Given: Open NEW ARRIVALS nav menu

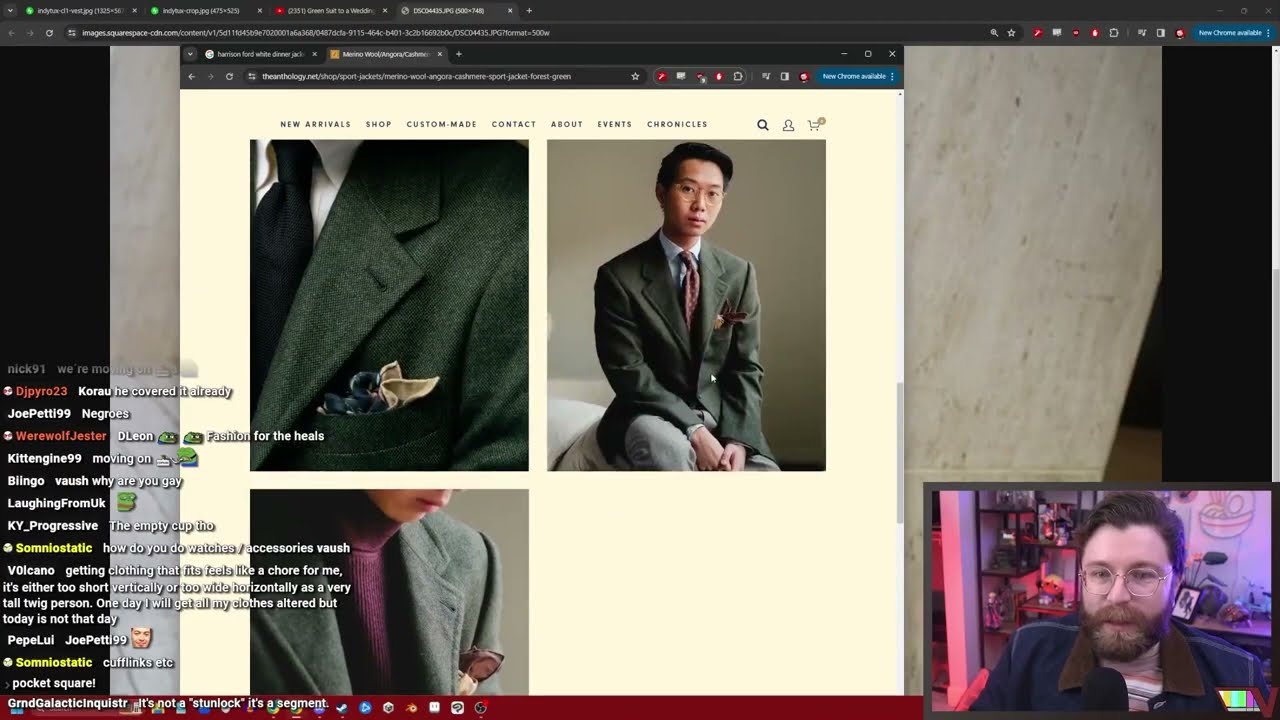Looking at the screenshot, I should (316, 125).
